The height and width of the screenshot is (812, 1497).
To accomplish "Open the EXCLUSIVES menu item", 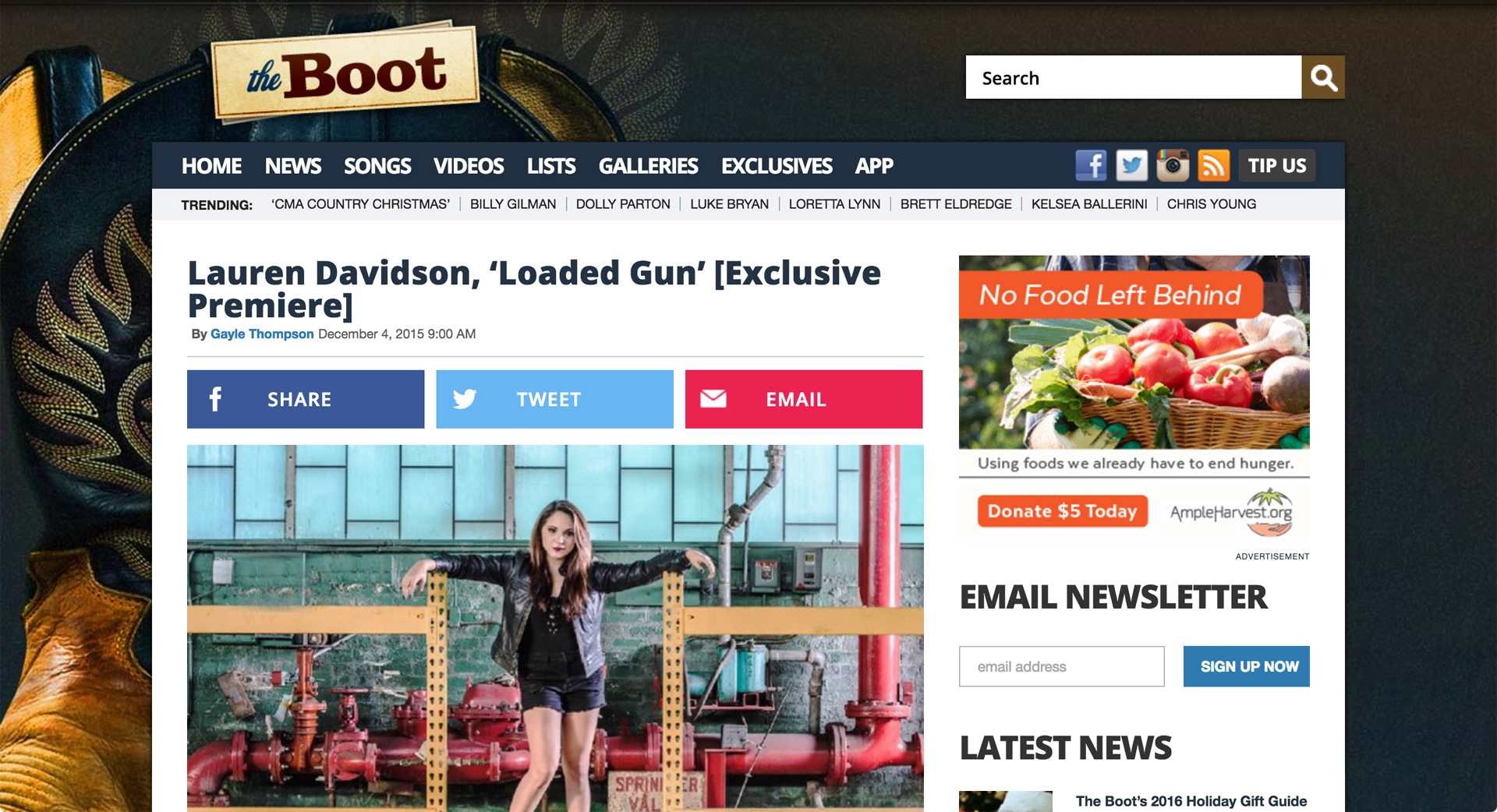I will click(x=777, y=166).
